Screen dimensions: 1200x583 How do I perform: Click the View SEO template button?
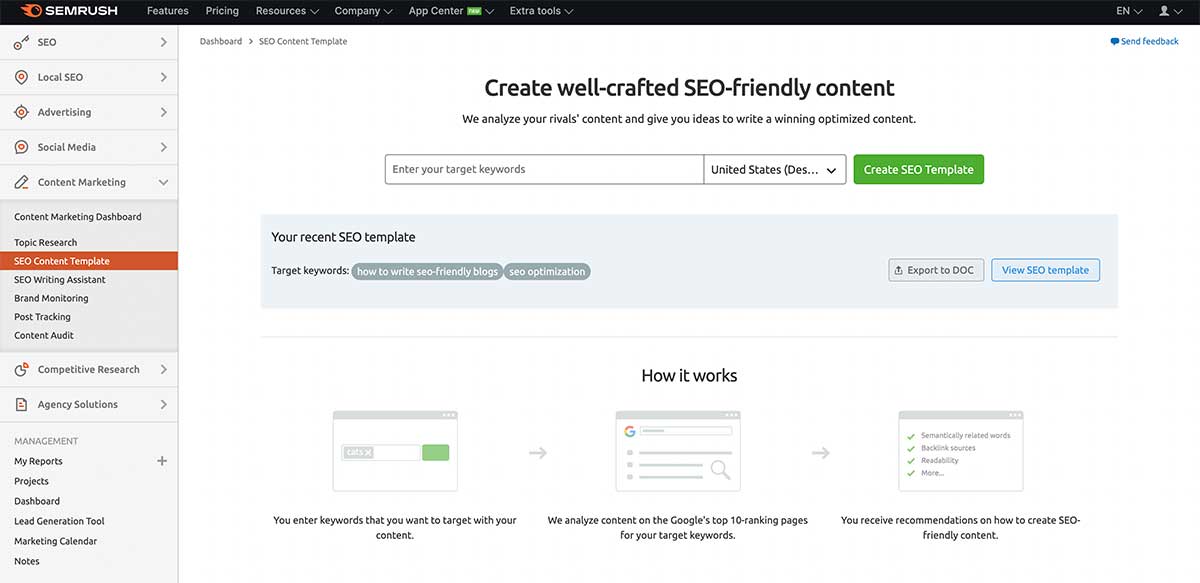click(x=1045, y=270)
